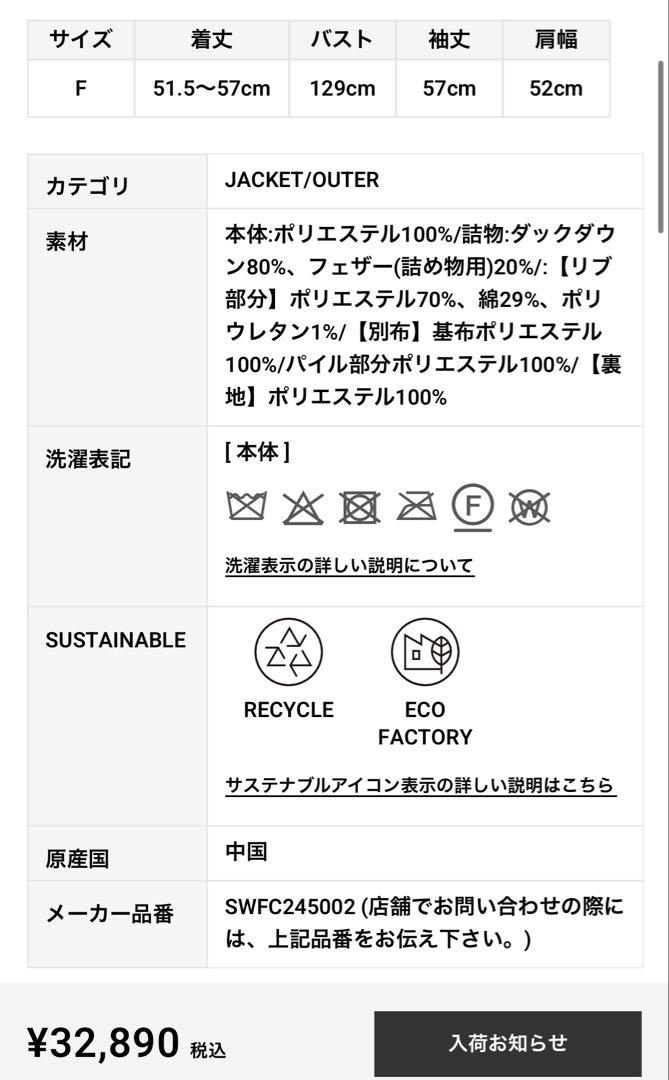Image resolution: width=669 pixels, height=1080 pixels.
Task: Click the 肩幅 column header
Action: (x=556, y=40)
